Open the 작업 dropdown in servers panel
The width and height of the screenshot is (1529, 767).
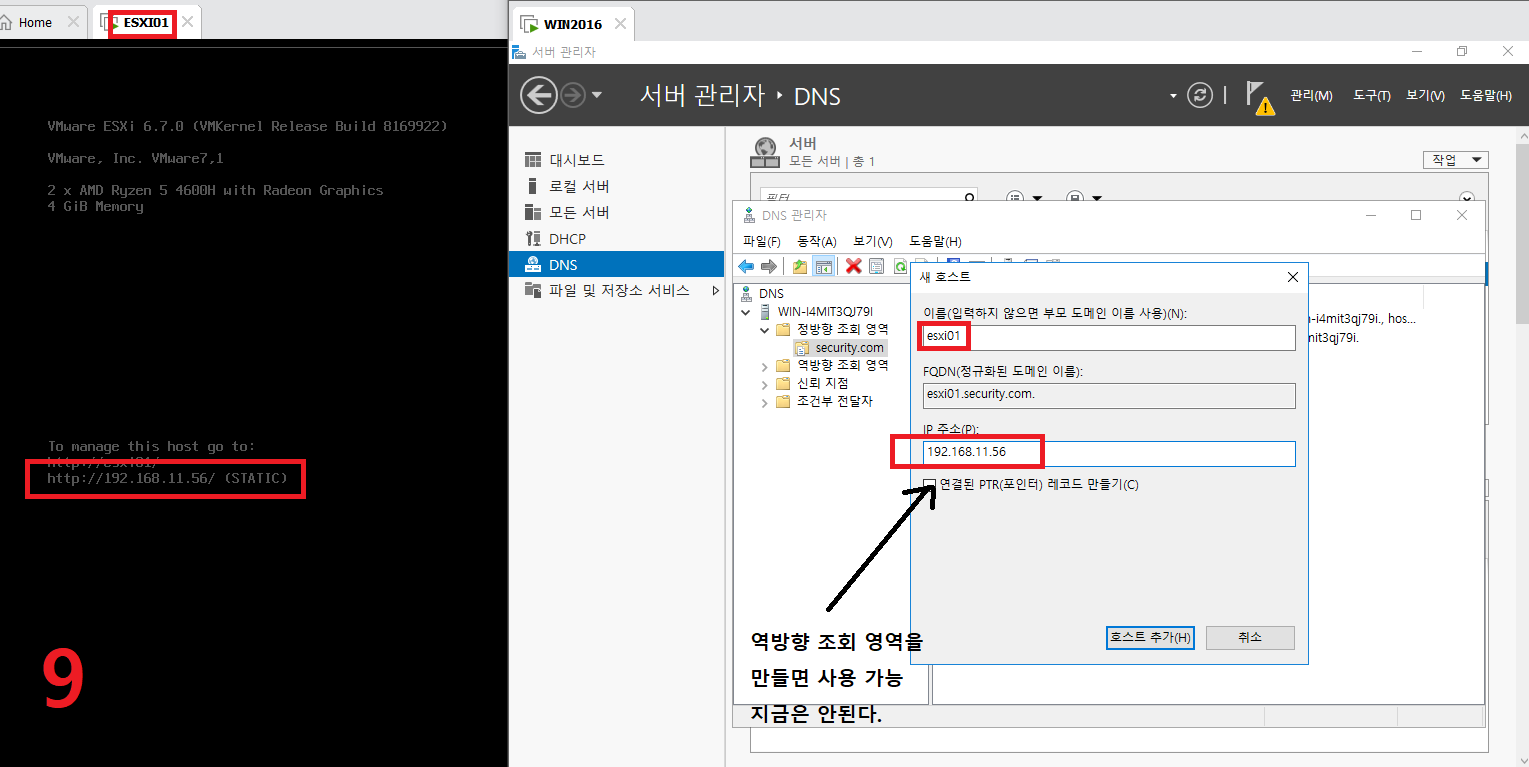click(x=1456, y=160)
